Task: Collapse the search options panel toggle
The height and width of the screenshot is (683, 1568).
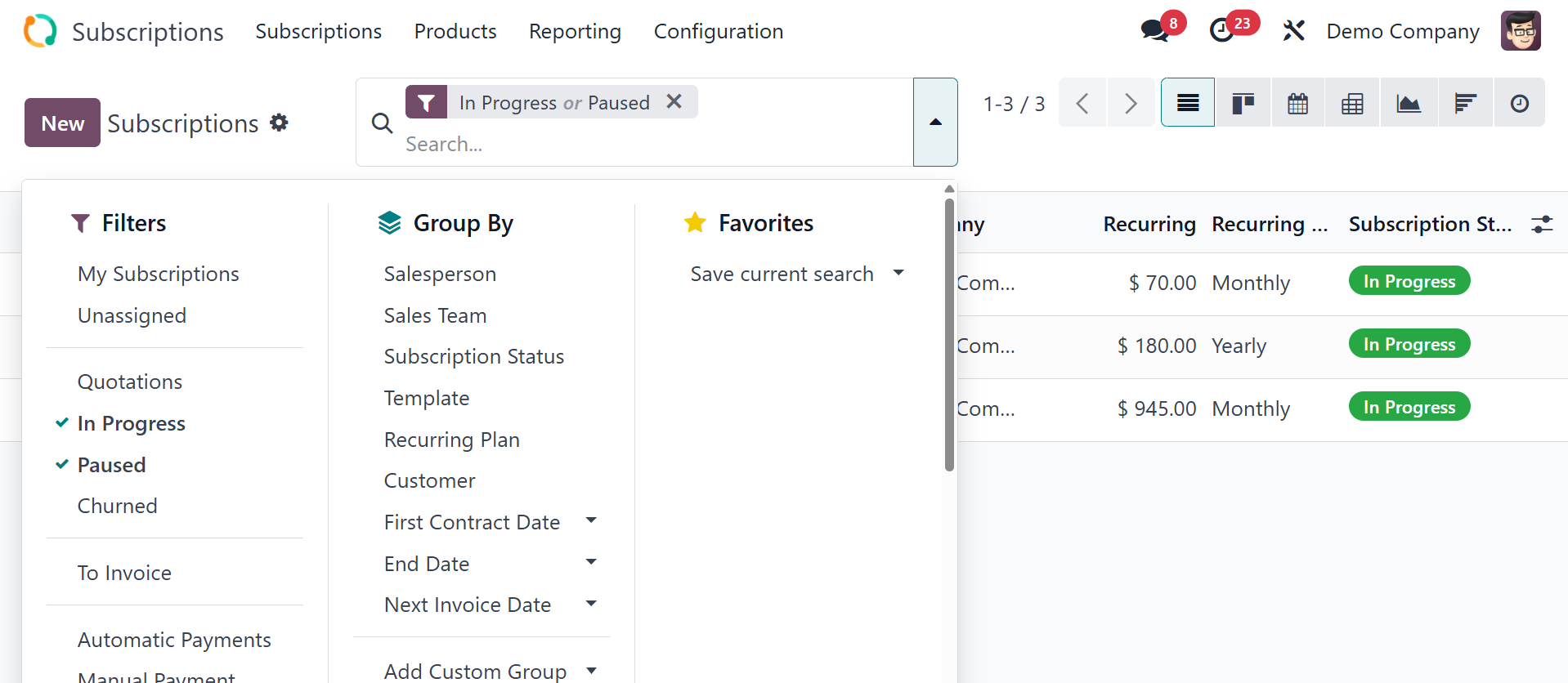Action: point(935,123)
